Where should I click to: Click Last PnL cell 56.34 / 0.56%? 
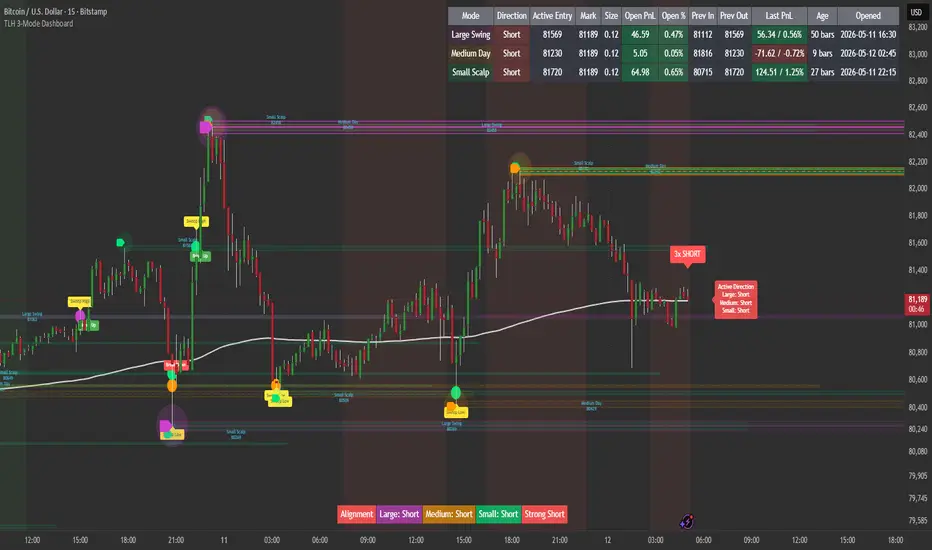coord(779,34)
